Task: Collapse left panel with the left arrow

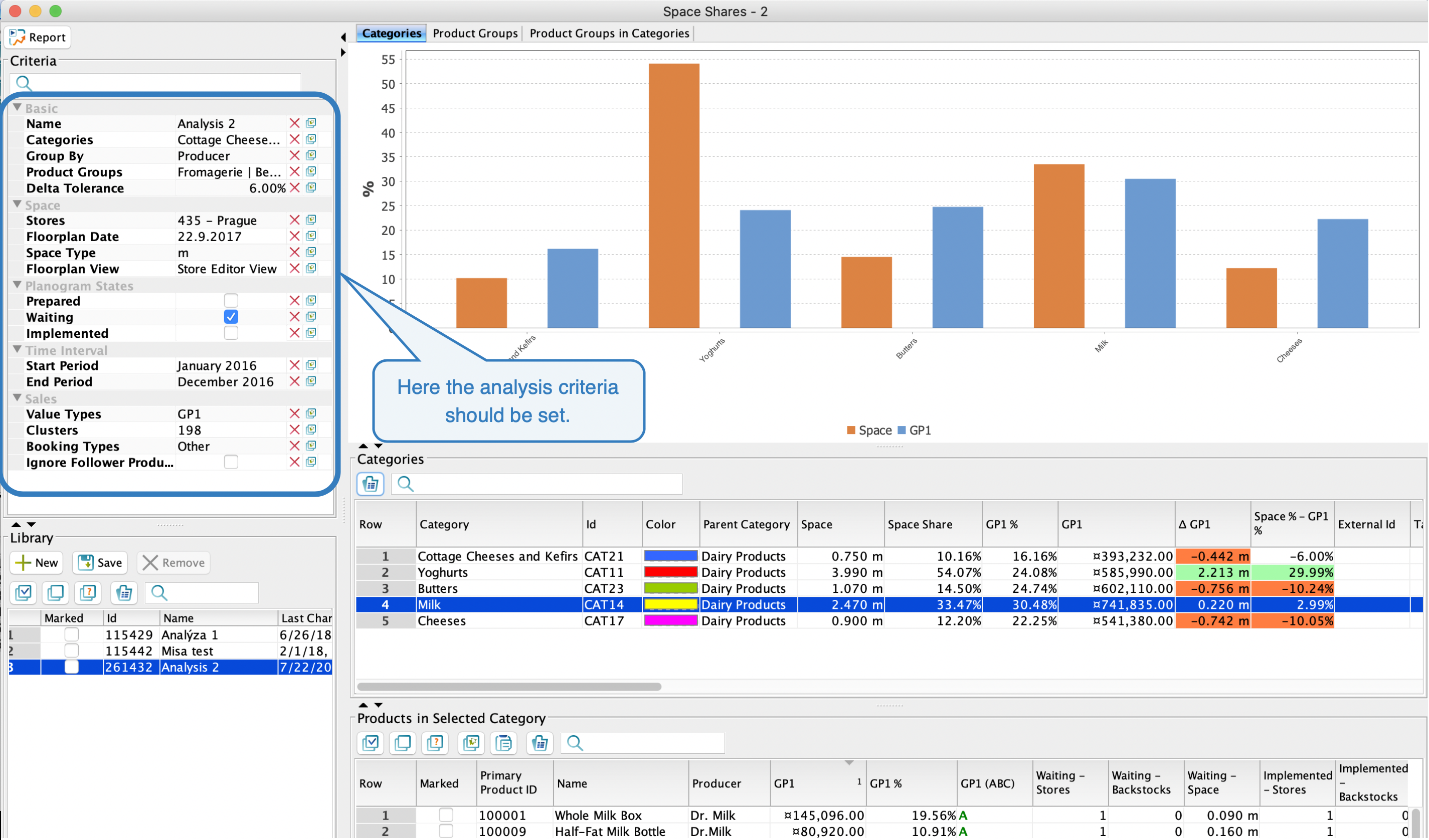Action: (x=343, y=37)
